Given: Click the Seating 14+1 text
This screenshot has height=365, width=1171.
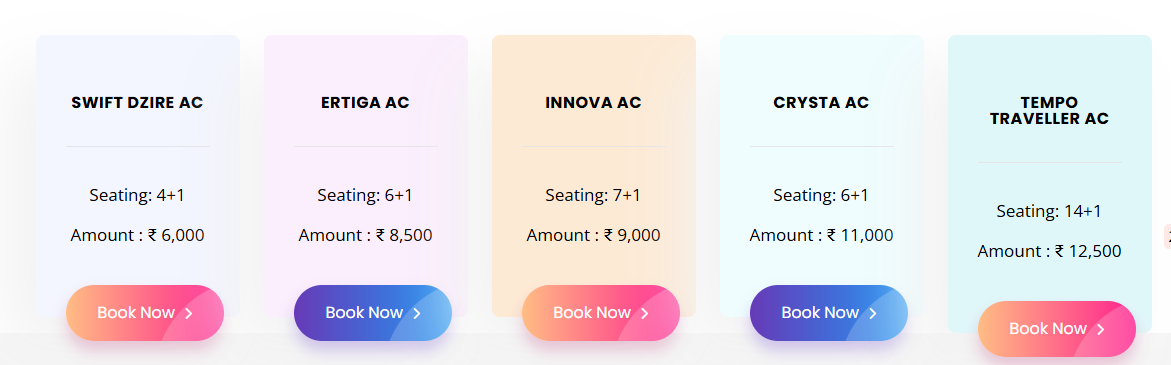Looking at the screenshot, I should (1049, 211).
